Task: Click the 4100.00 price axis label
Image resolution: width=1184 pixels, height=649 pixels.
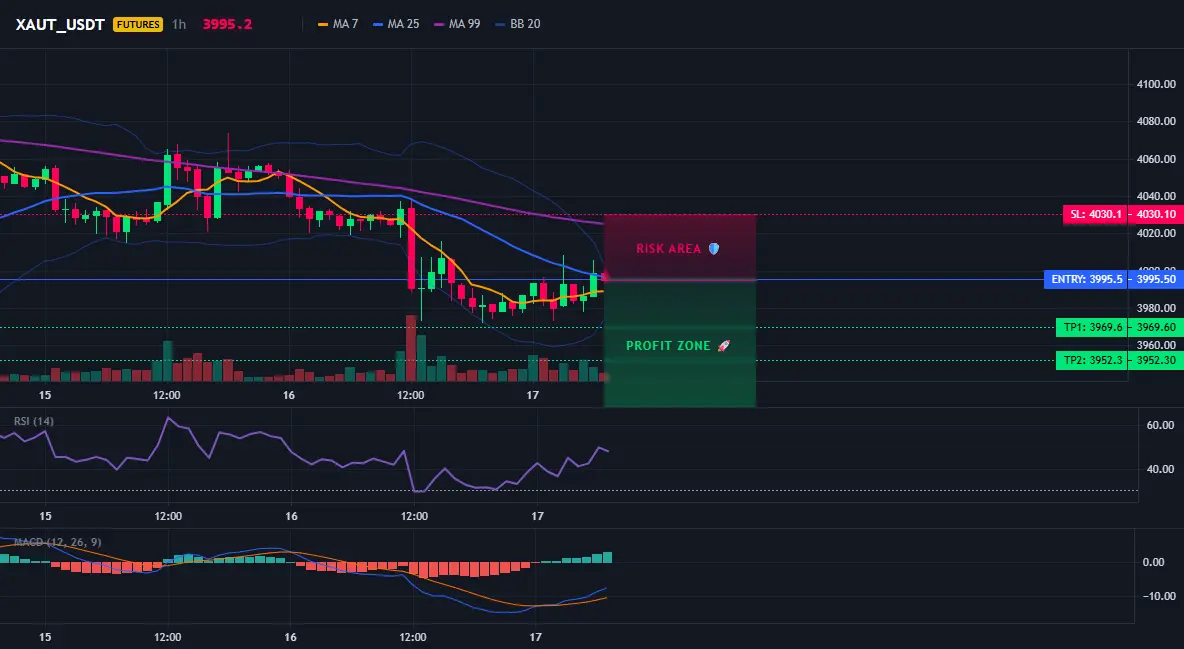Action: click(x=1156, y=84)
